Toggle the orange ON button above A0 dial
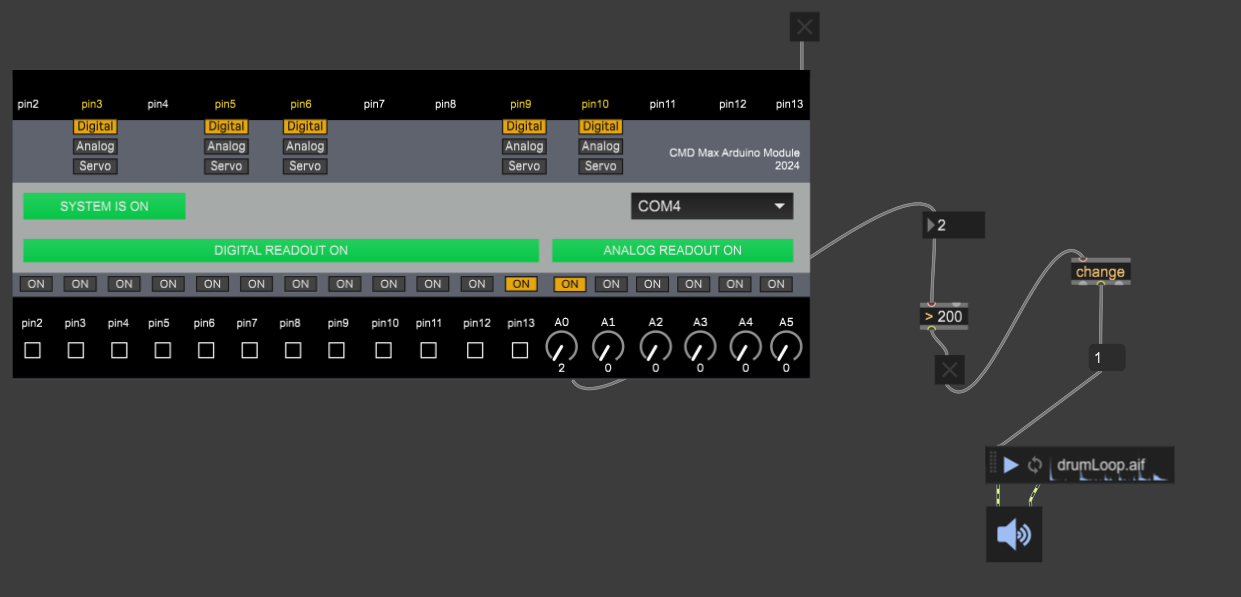The width and height of the screenshot is (1241, 597). [570, 284]
